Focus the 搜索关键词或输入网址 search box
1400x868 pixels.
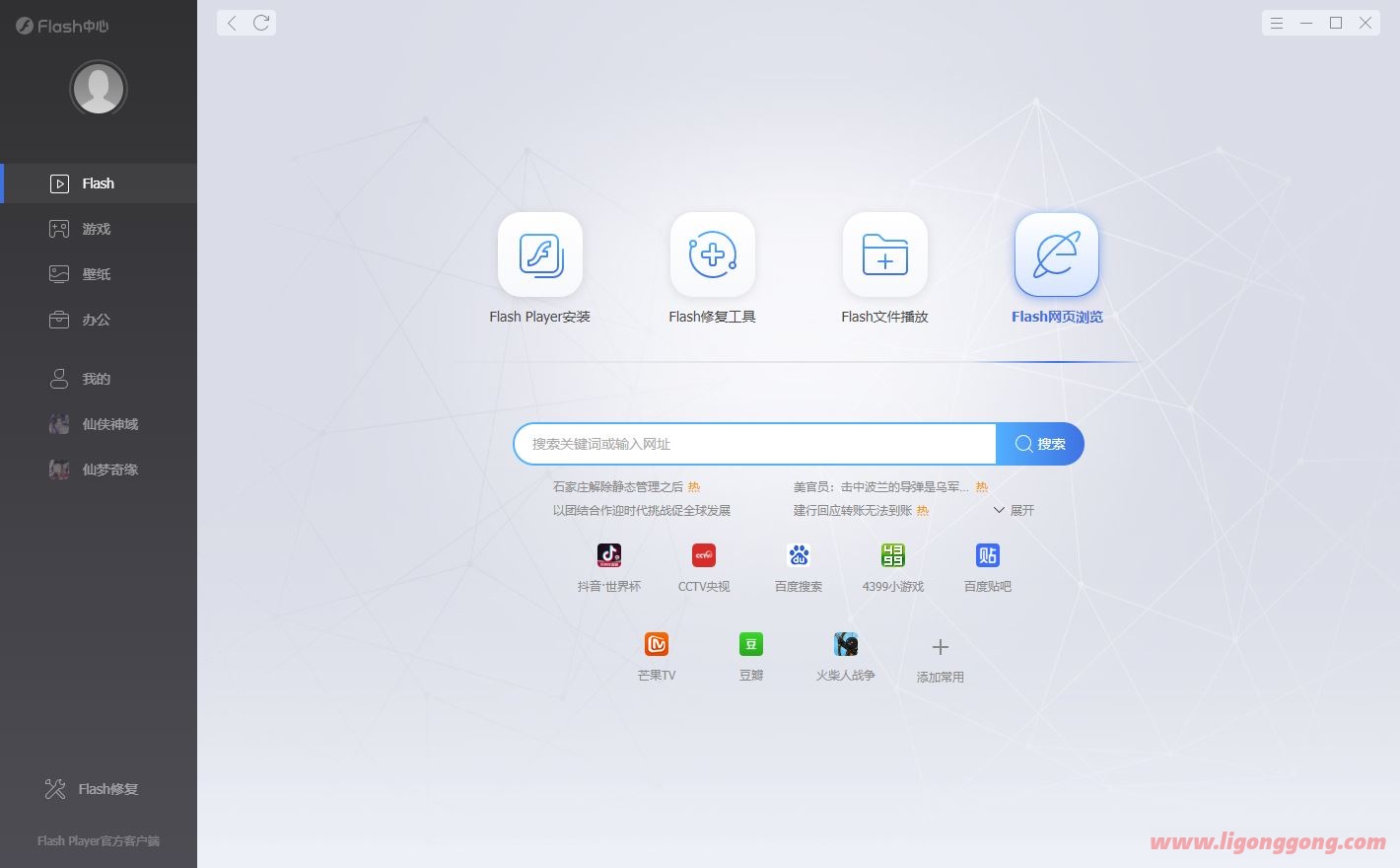click(755, 444)
